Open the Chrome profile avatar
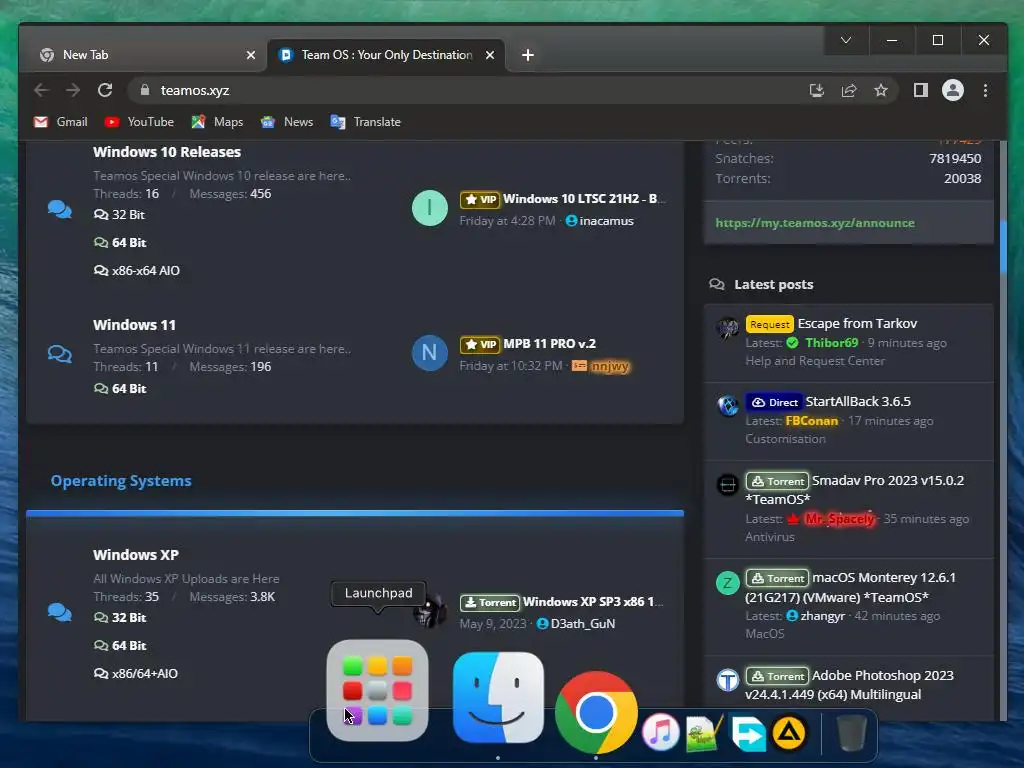This screenshot has width=1024, height=768. click(x=953, y=90)
